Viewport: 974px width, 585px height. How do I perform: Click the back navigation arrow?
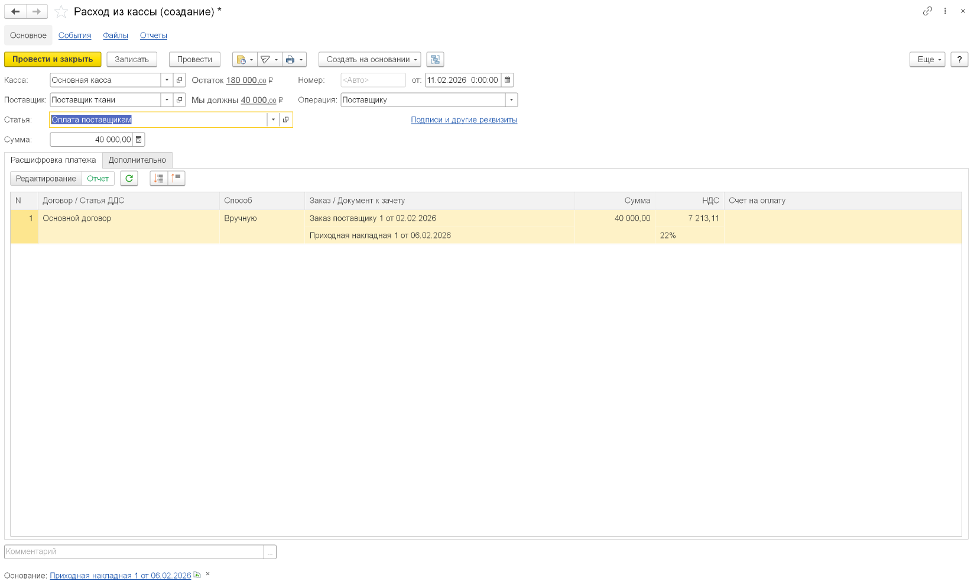[15, 11]
